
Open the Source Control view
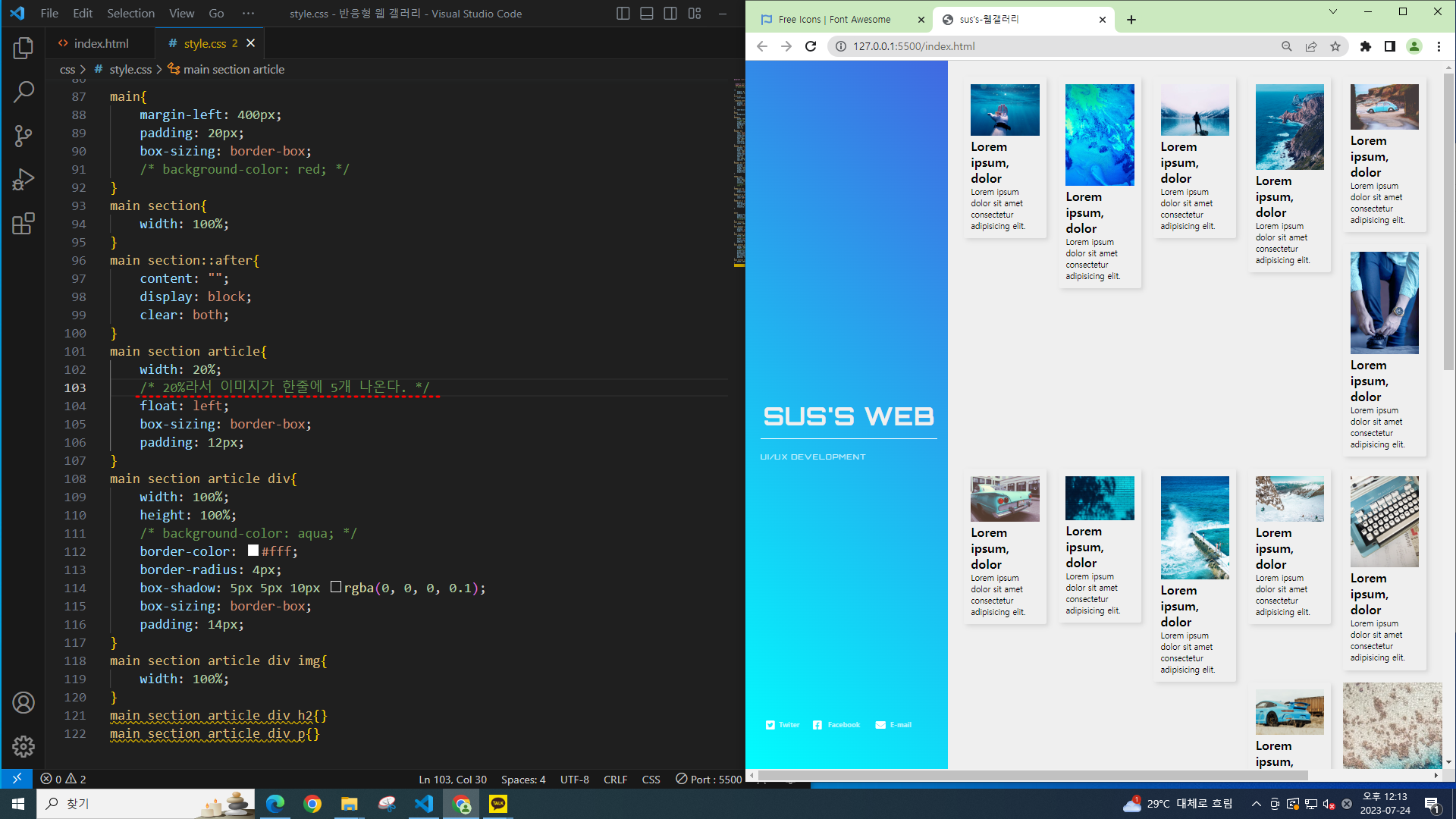(x=24, y=136)
